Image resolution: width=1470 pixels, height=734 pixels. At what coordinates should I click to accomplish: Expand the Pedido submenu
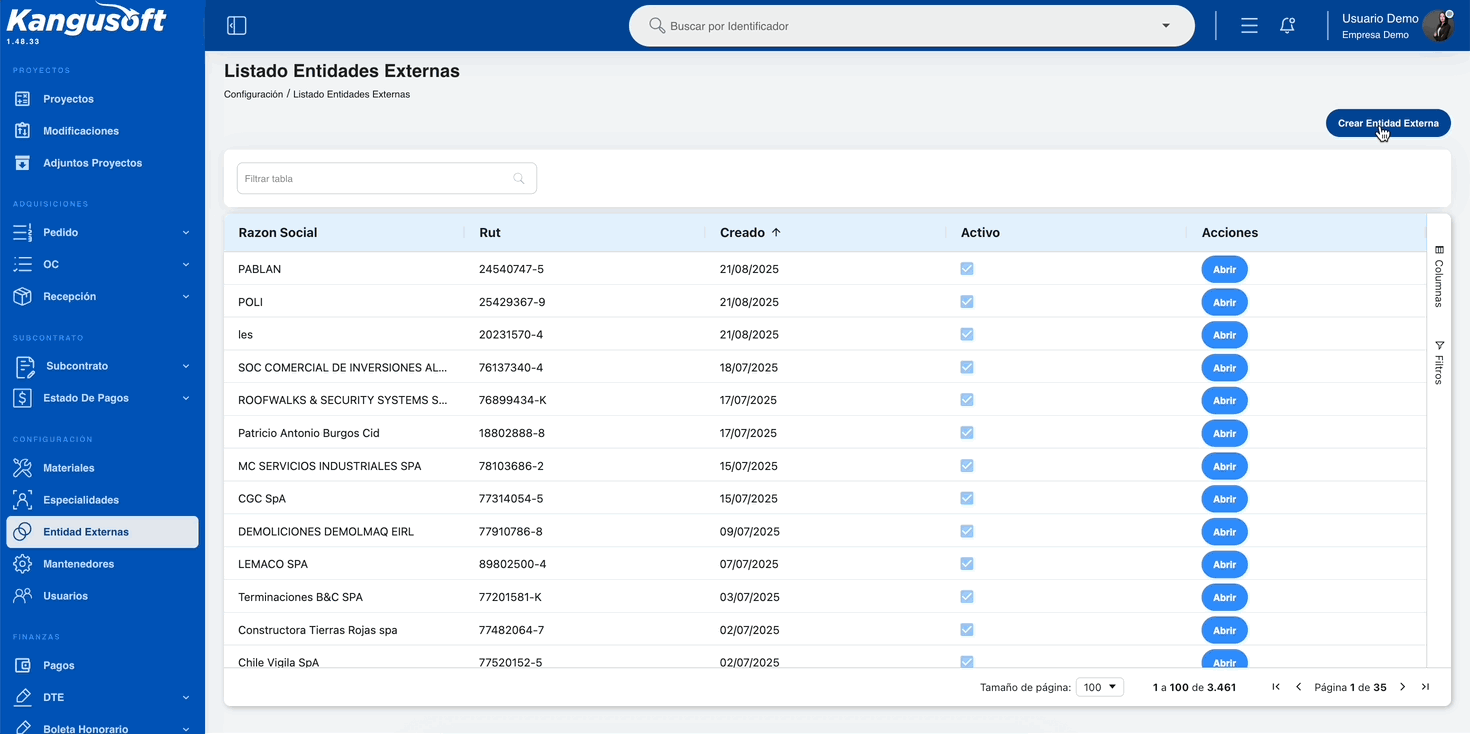(x=186, y=233)
